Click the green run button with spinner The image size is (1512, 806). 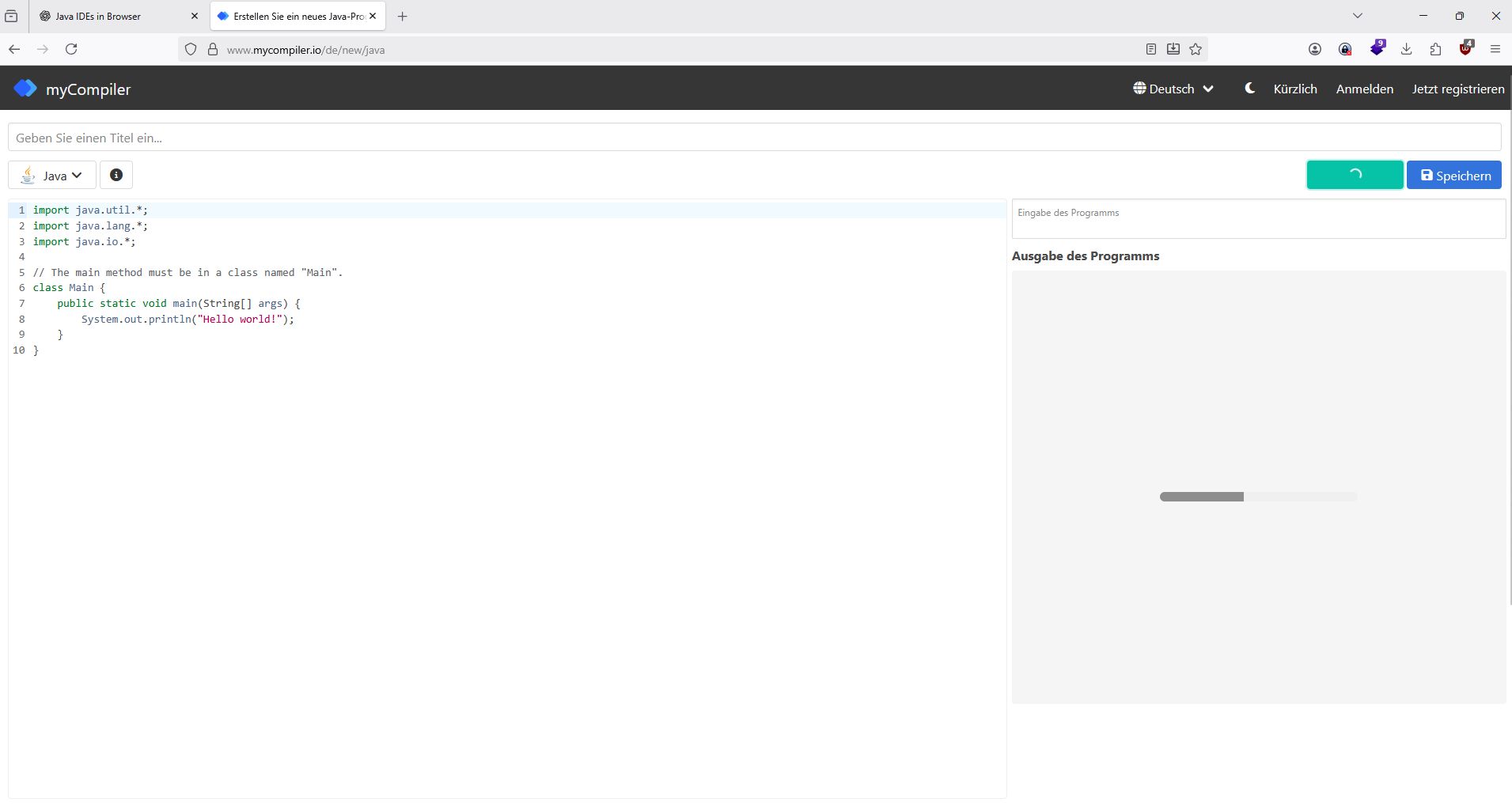pyautogui.click(x=1355, y=175)
